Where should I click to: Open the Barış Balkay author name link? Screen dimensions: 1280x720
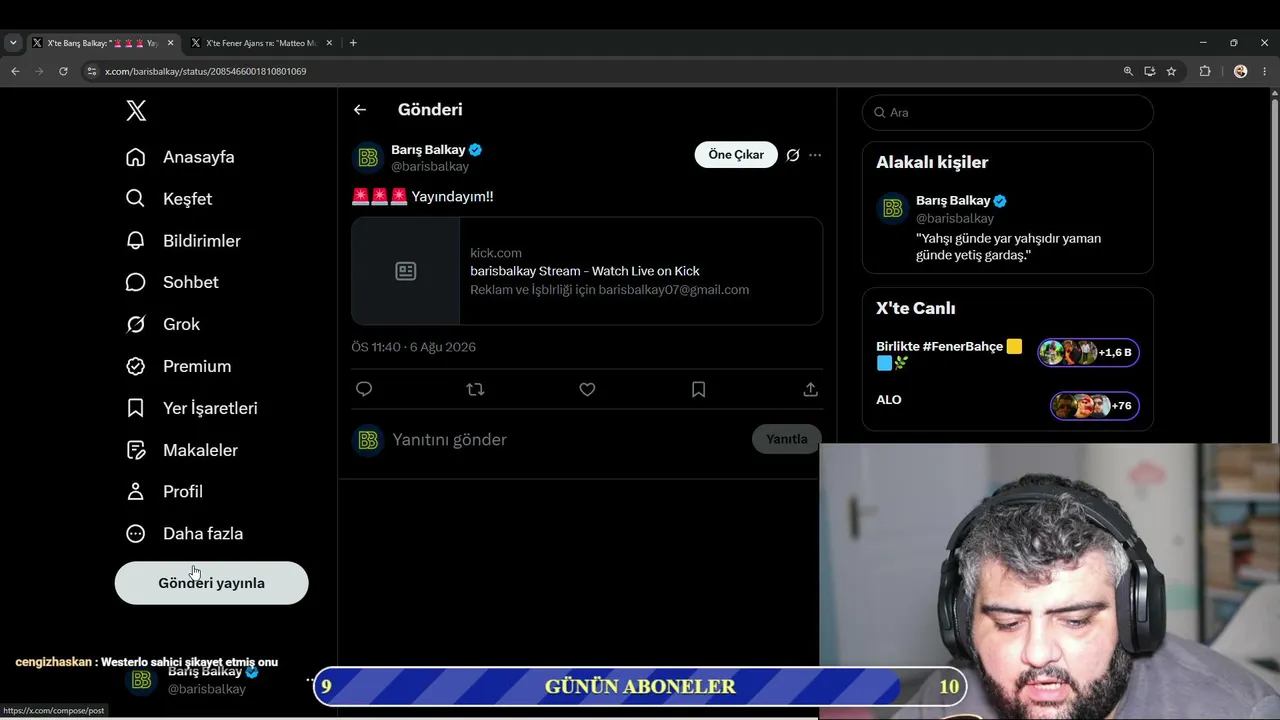click(x=430, y=150)
